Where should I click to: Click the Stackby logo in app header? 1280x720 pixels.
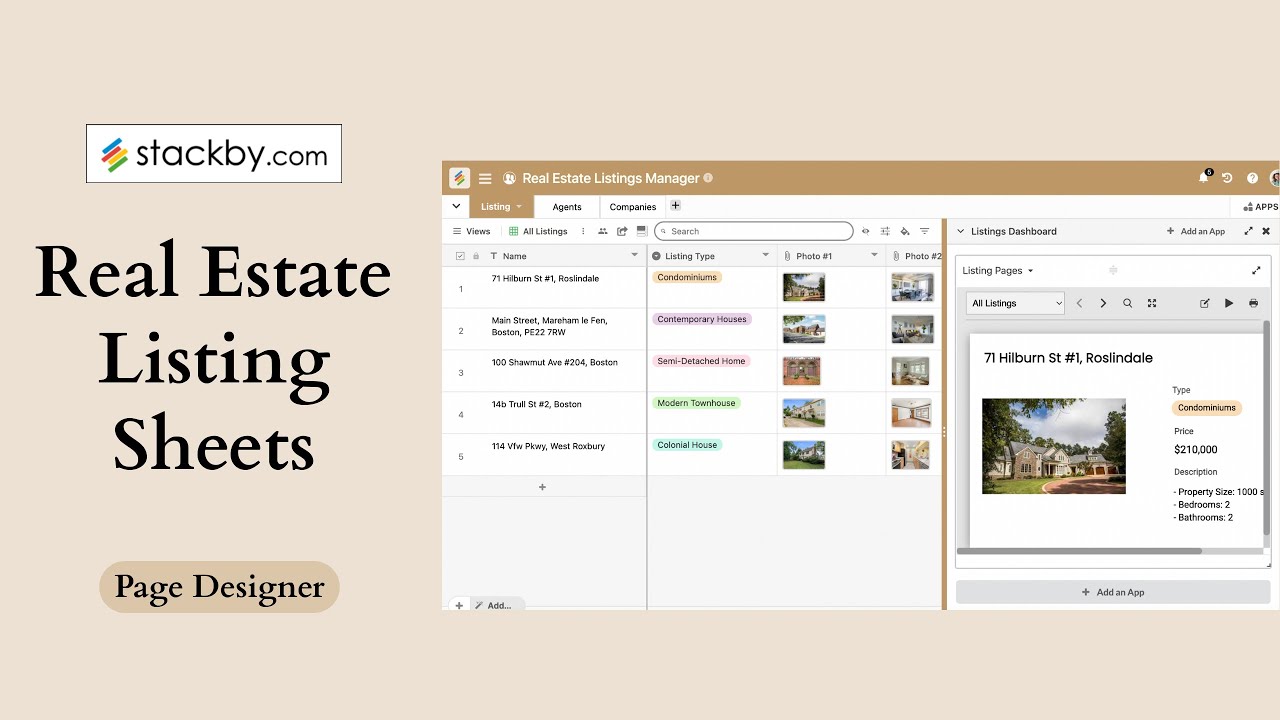pos(459,178)
